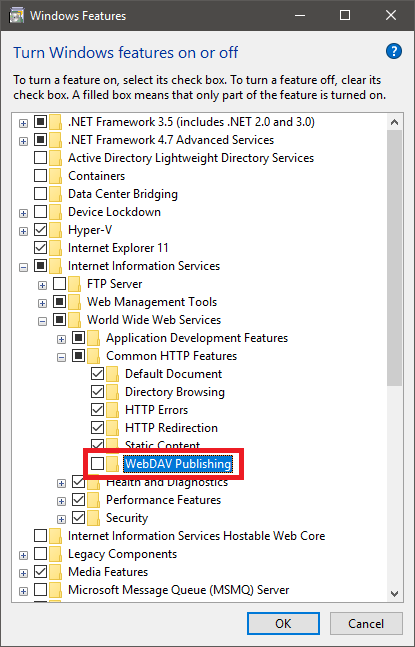Click the folder icon beside FTP Server

tap(74, 284)
